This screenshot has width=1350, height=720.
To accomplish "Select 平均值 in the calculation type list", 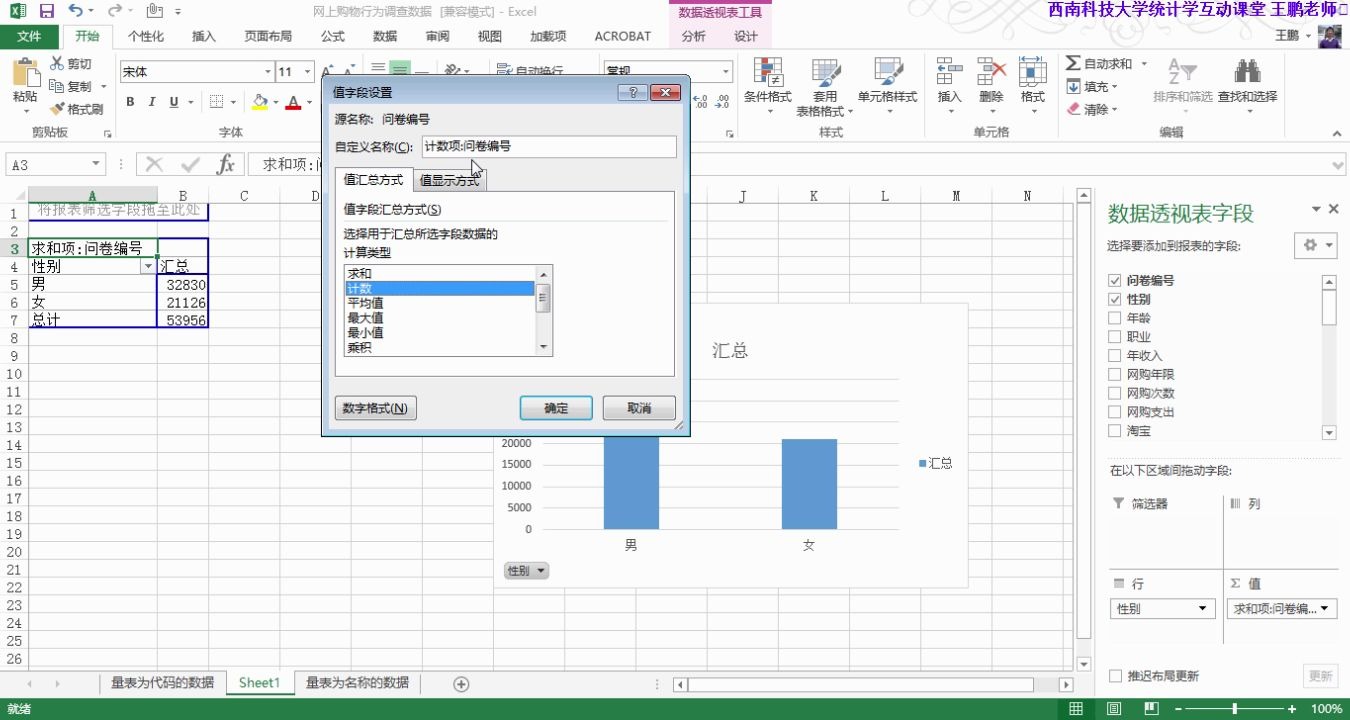I will [x=364, y=303].
